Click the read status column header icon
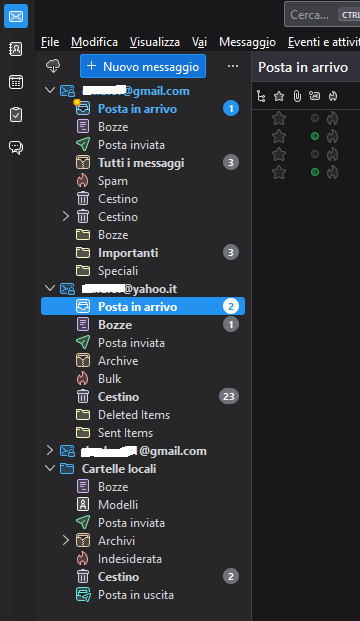The width and height of the screenshot is (360, 621). click(315, 96)
